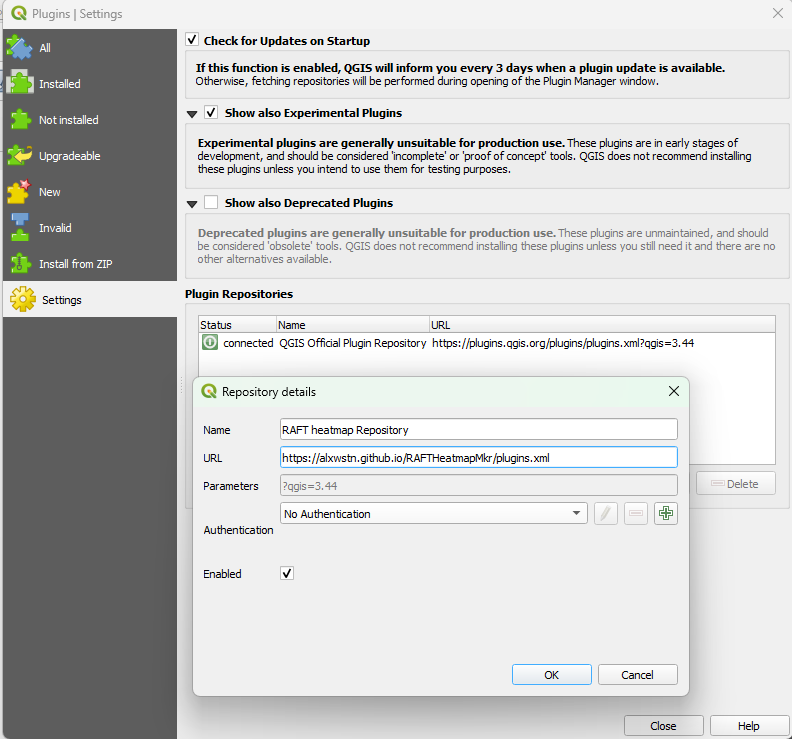This screenshot has width=792, height=739.
Task: Click the New plugins star icon
Action: pos(19,192)
